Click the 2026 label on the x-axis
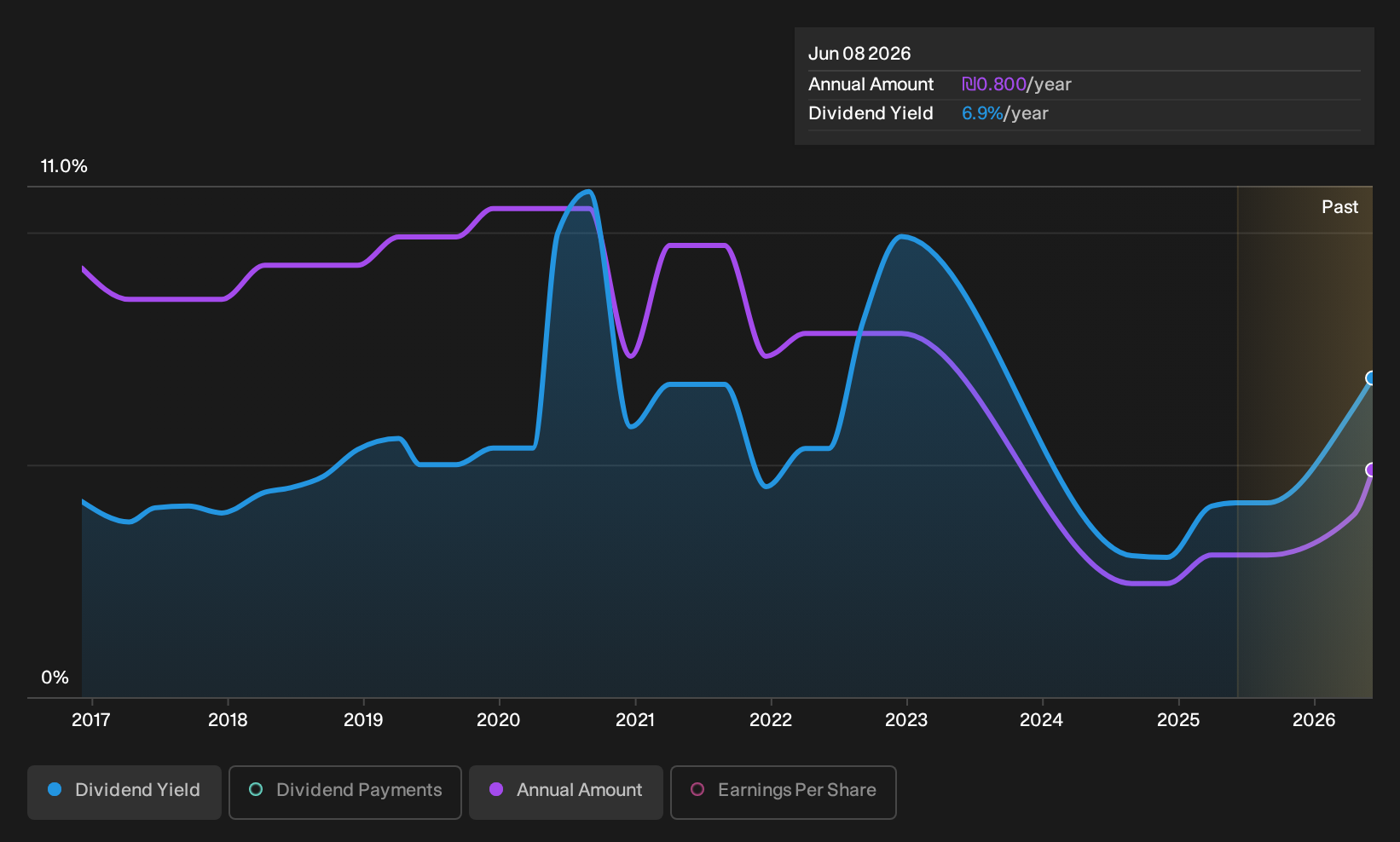 [1314, 720]
